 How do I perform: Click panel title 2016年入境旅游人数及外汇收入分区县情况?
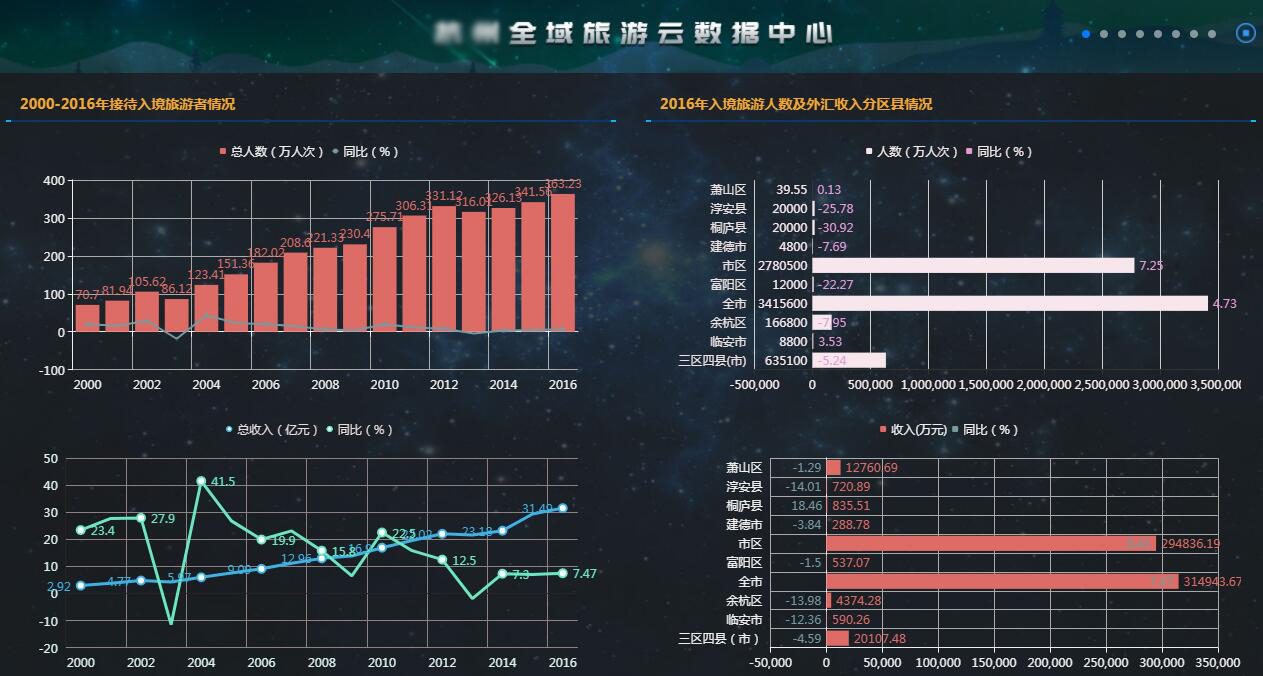[796, 104]
